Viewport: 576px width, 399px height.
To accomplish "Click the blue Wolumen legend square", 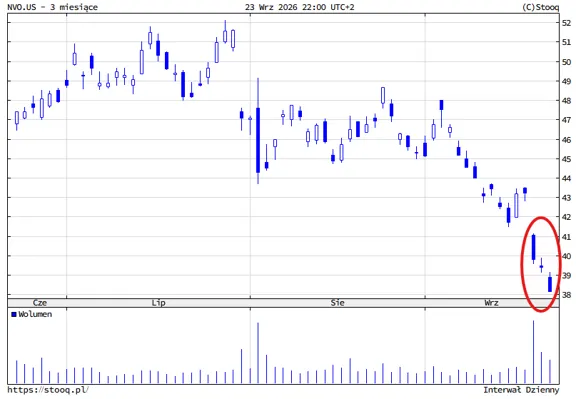I will point(14,314).
